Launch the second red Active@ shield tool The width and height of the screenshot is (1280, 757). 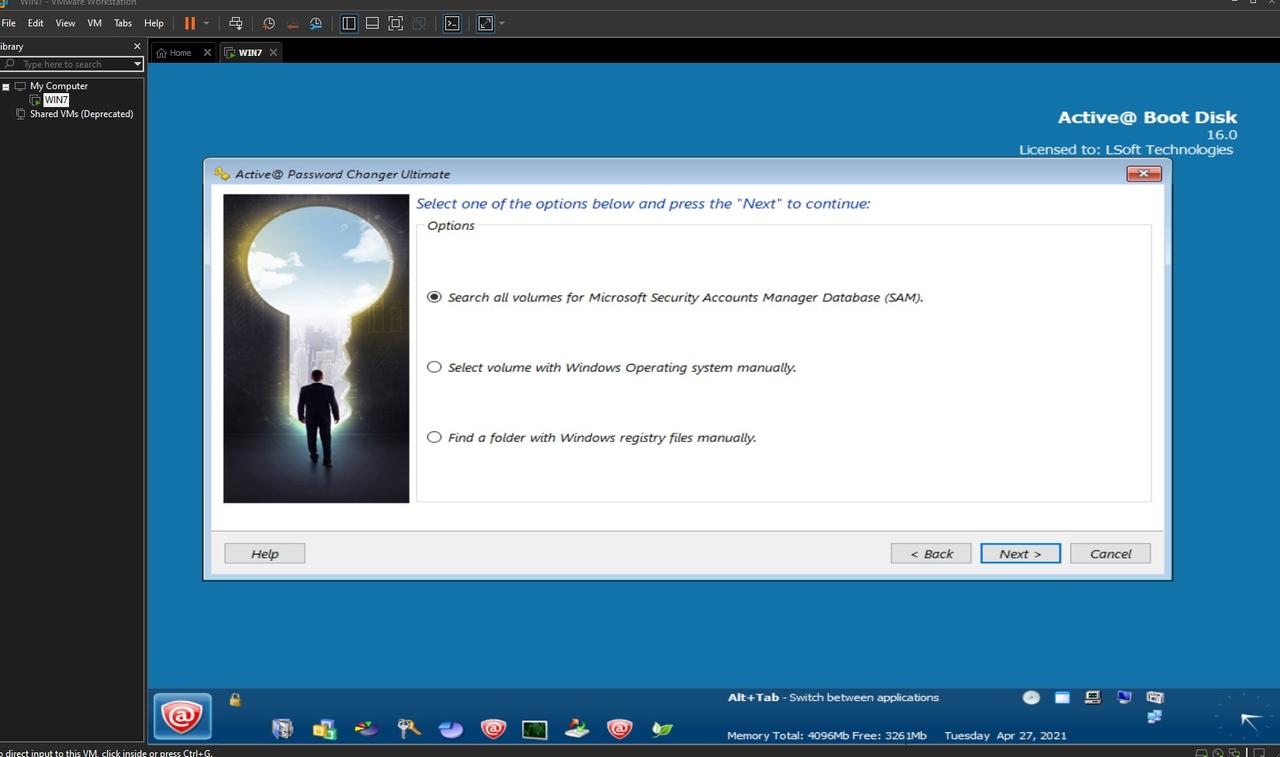620,729
